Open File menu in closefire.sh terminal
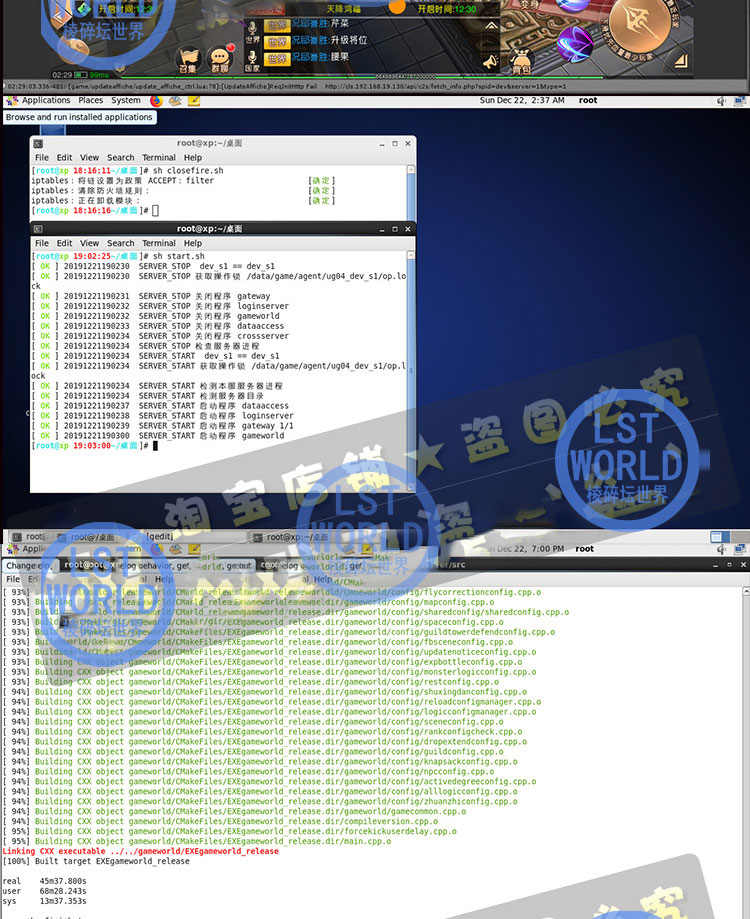The image size is (750, 919). [42, 158]
